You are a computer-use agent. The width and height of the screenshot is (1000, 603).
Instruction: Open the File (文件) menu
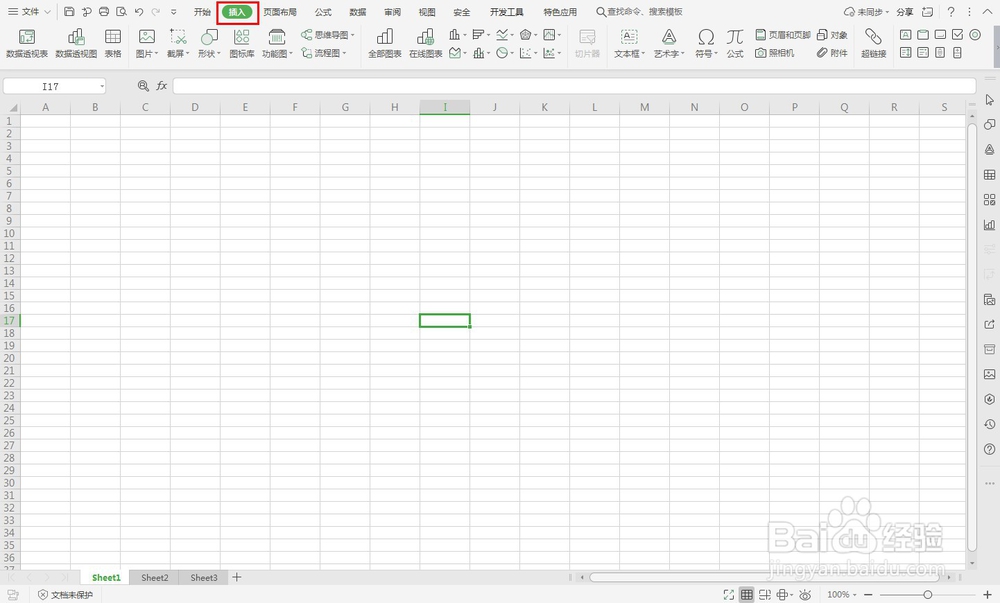[x=29, y=11]
